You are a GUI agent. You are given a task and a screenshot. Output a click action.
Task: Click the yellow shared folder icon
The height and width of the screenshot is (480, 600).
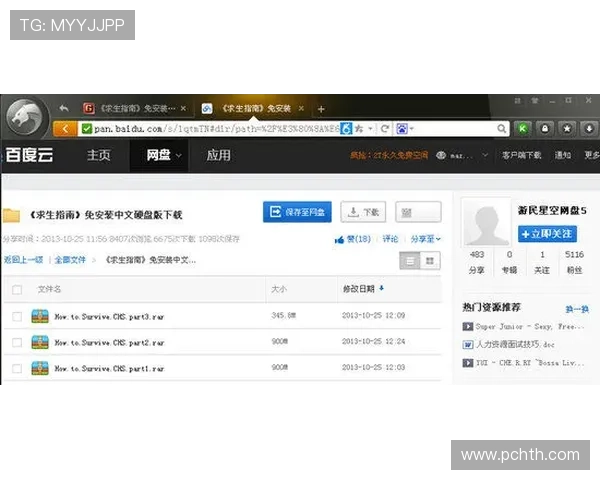tap(11, 215)
